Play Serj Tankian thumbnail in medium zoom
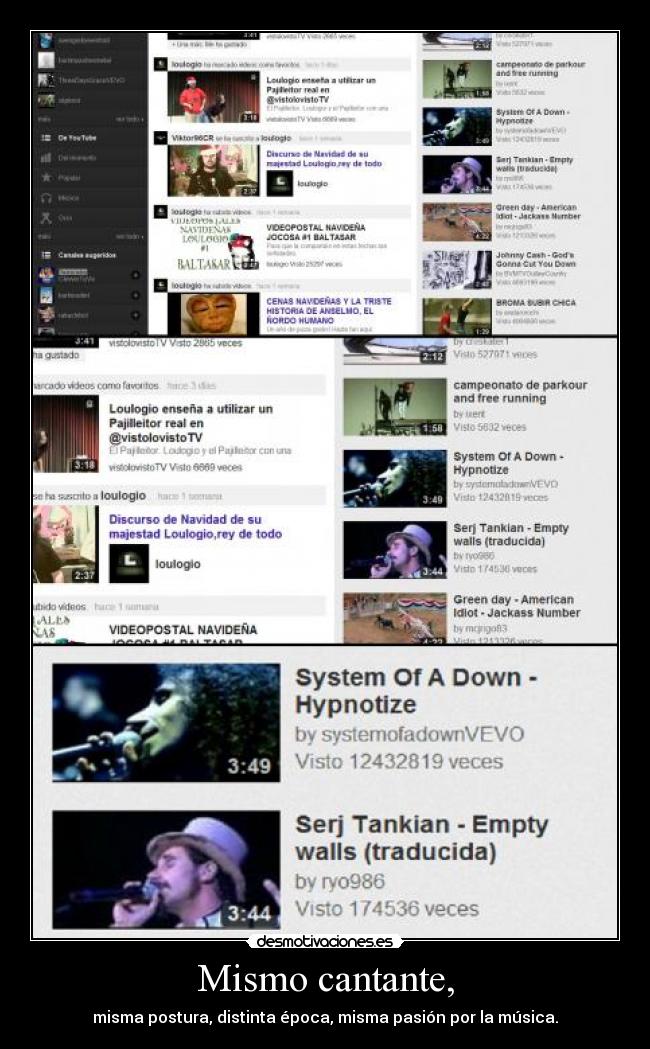The width and height of the screenshot is (650, 1049). (395, 550)
